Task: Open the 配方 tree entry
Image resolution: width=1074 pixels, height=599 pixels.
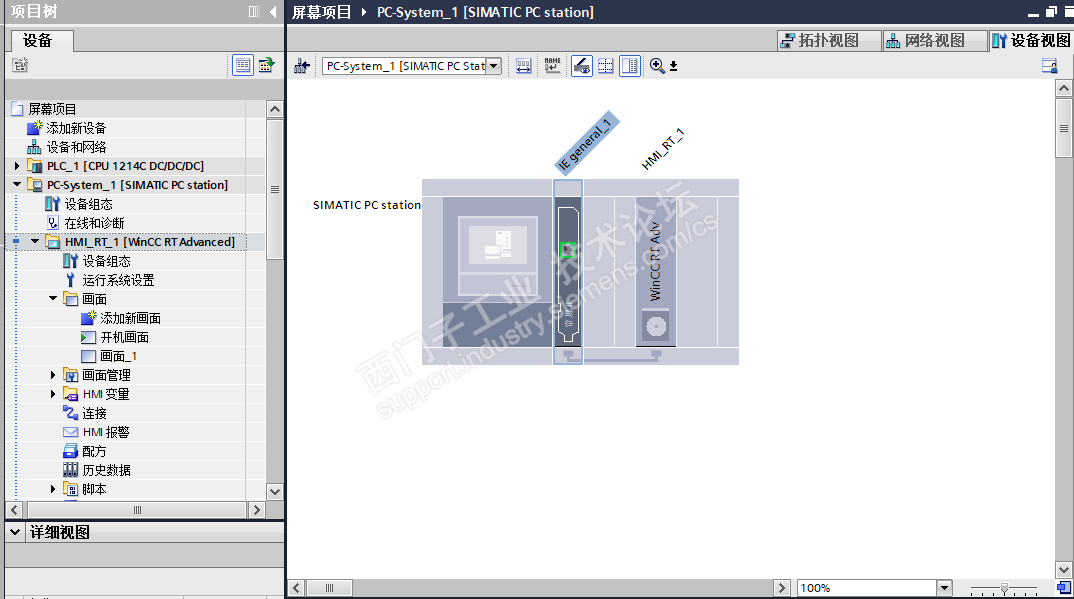Action: point(95,451)
